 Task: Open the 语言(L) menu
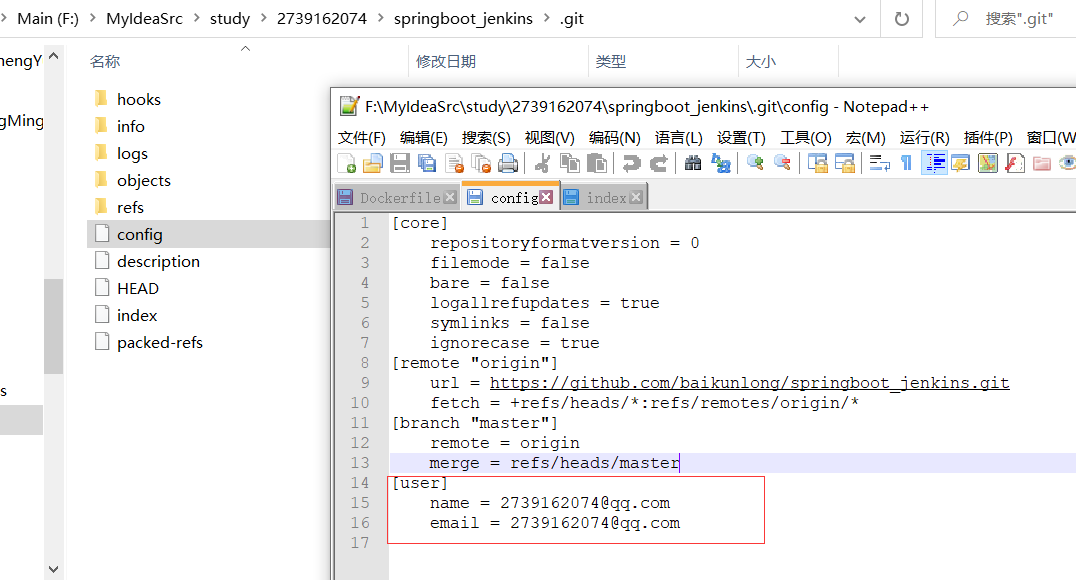[679, 137]
